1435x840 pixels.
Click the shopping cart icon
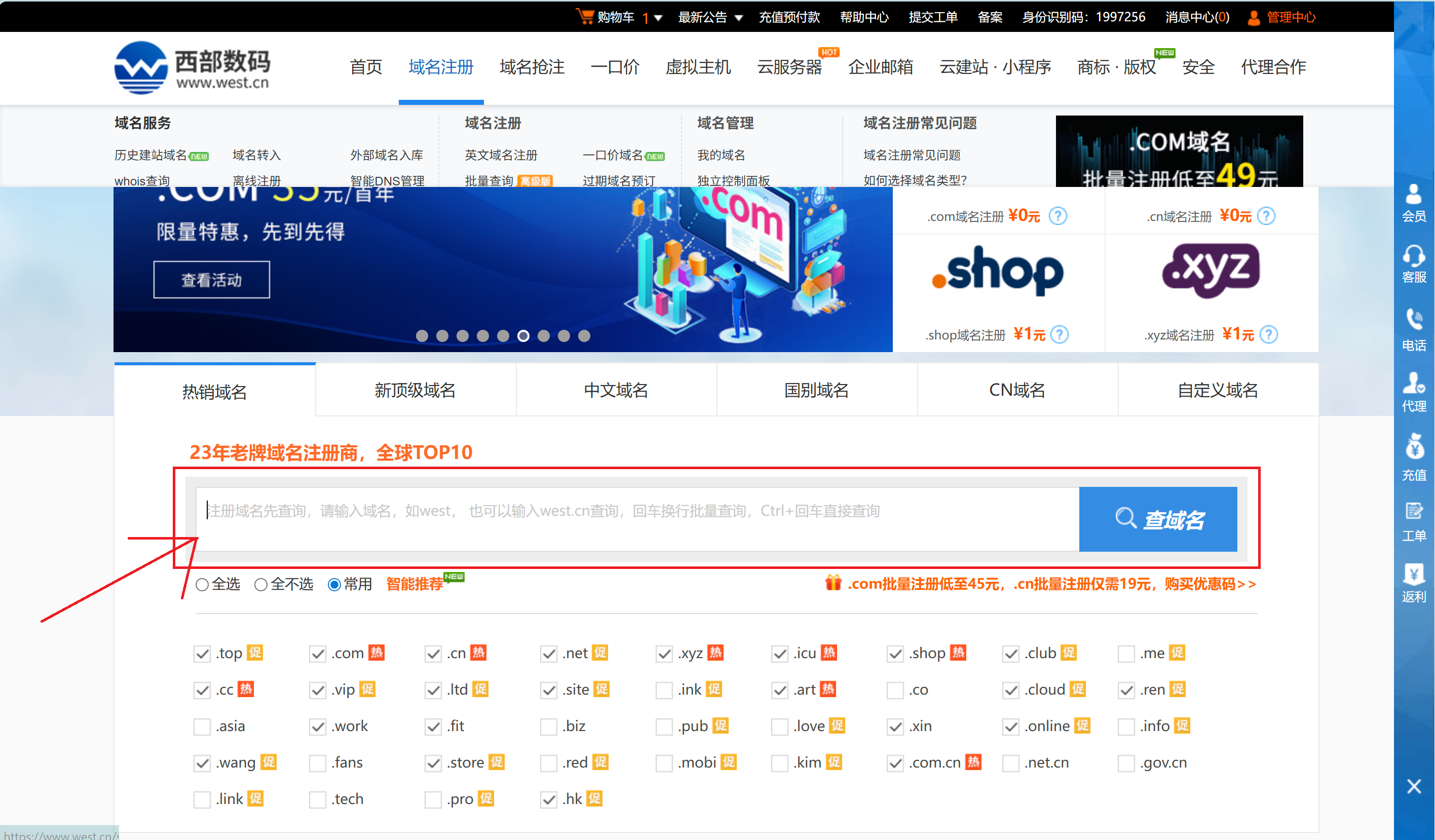tap(584, 16)
